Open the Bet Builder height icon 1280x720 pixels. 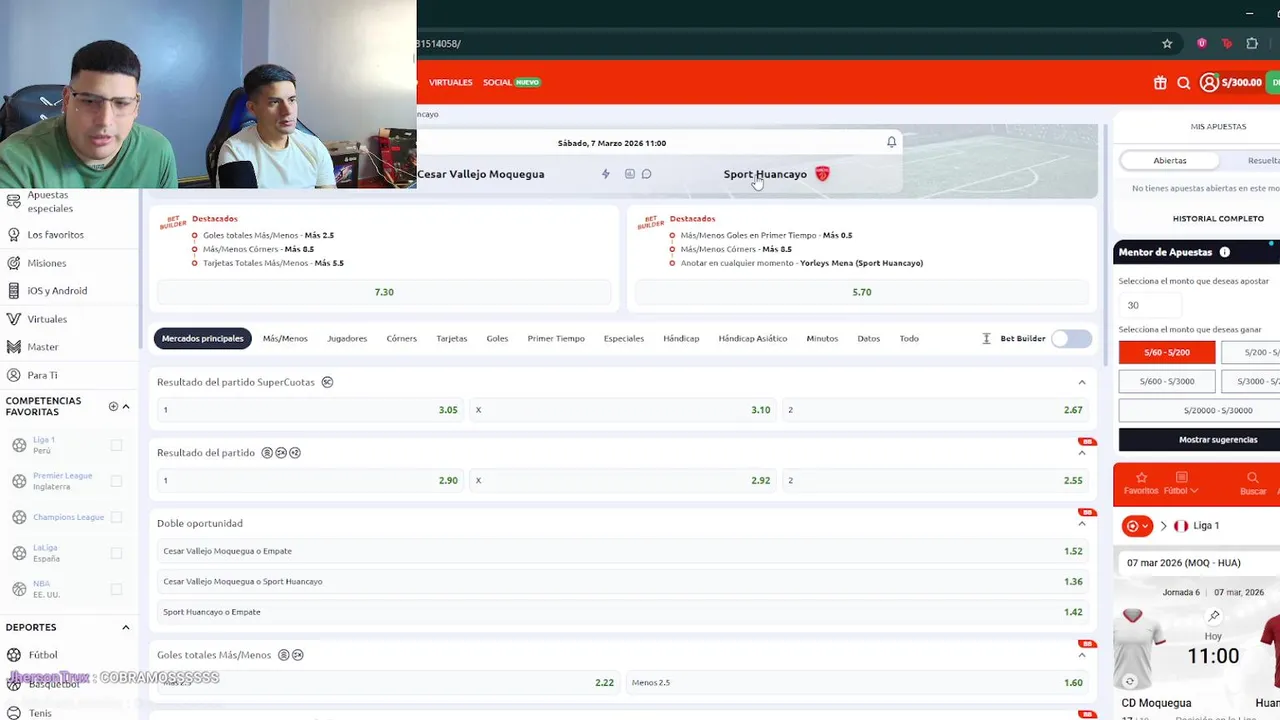pyautogui.click(x=986, y=339)
